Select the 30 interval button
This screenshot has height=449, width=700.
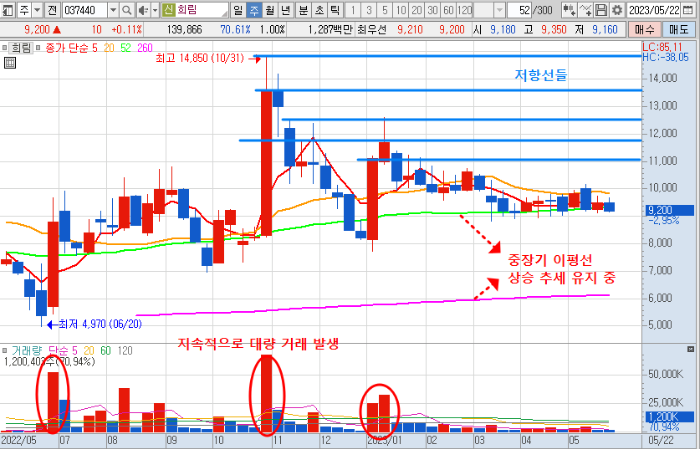(x=433, y=10)
